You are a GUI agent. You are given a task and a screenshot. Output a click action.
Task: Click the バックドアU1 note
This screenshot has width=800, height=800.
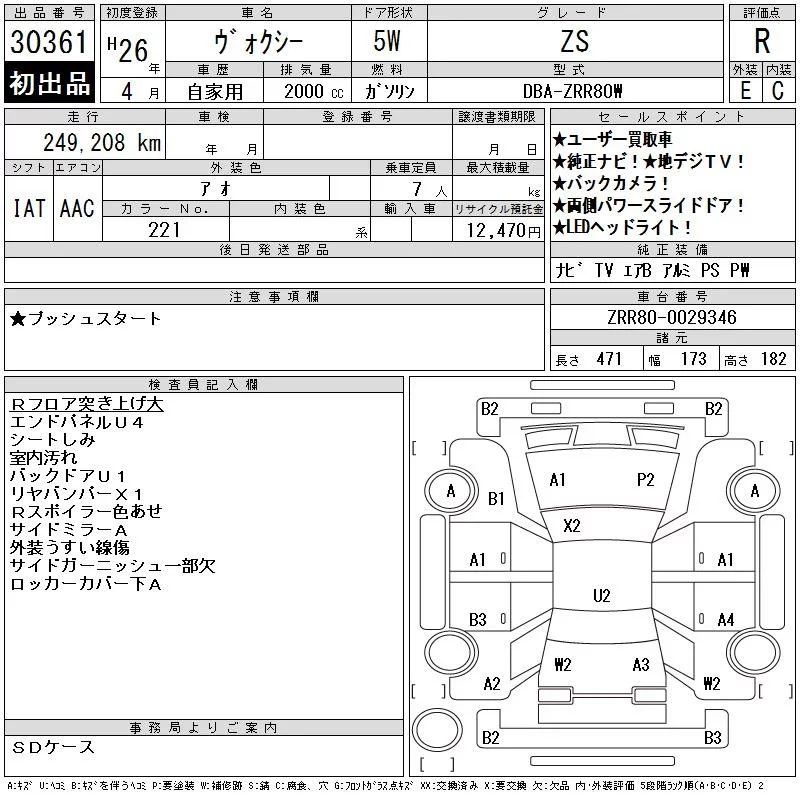(67, 476)
